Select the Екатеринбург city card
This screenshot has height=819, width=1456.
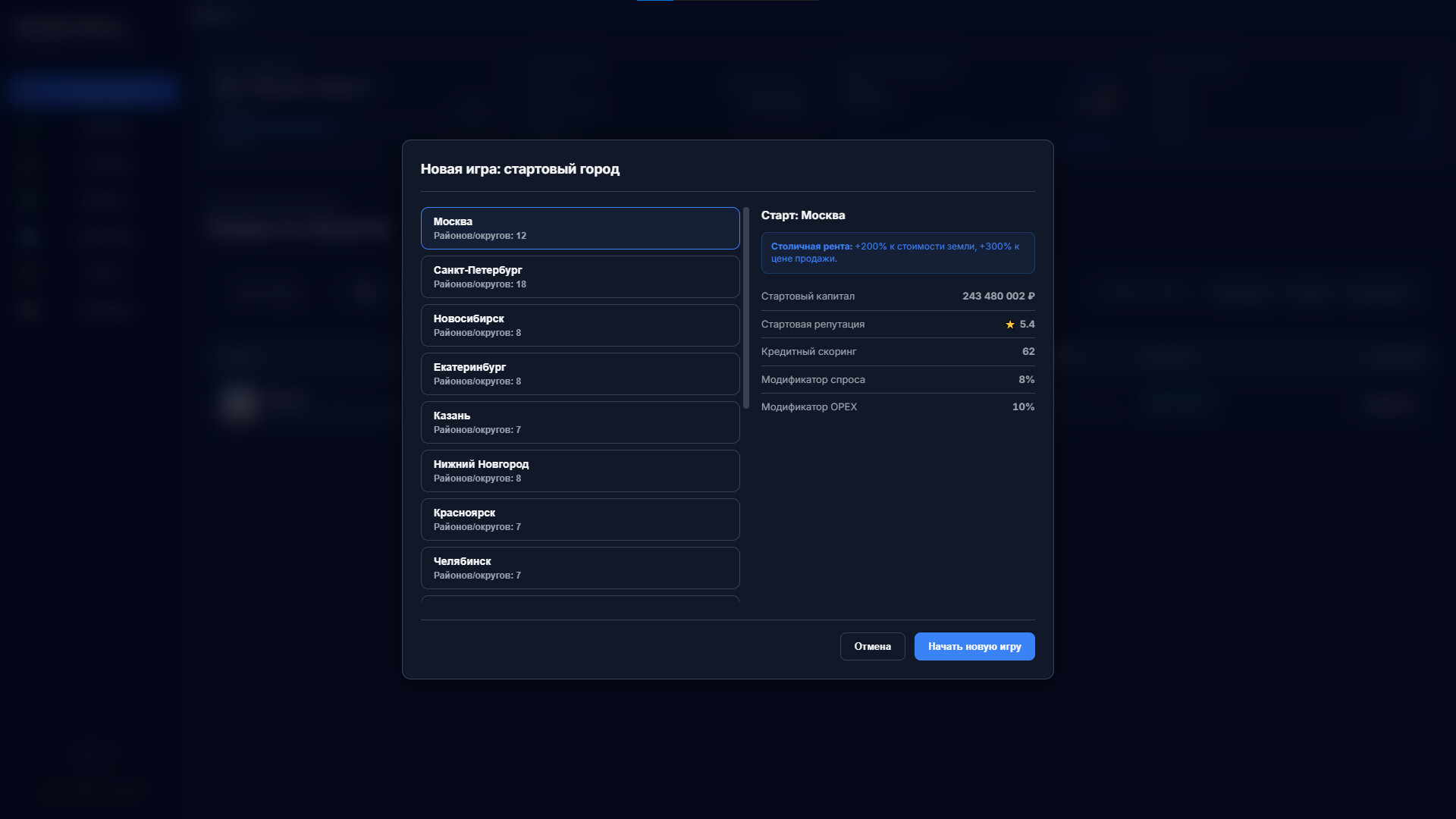click(580, 374)
